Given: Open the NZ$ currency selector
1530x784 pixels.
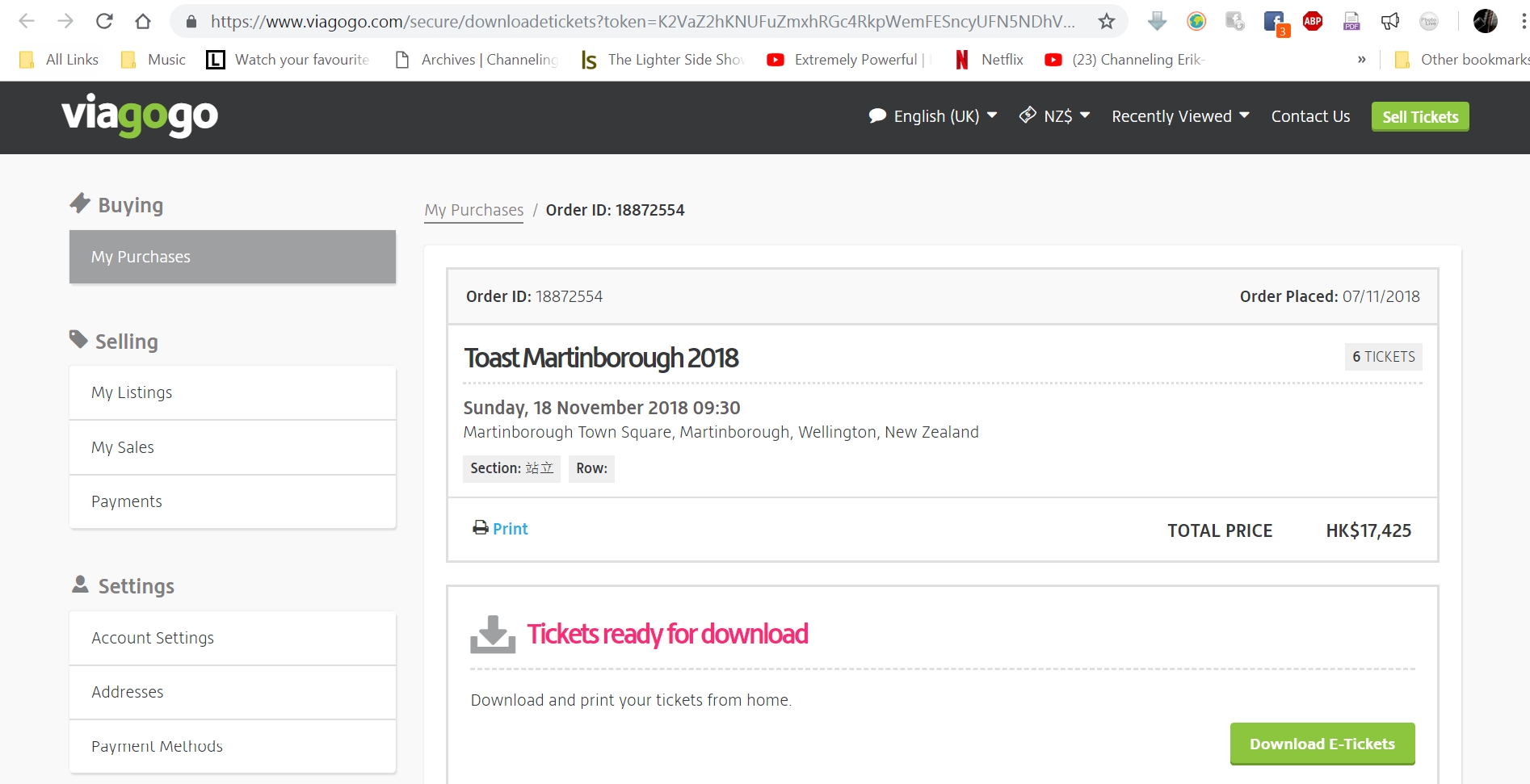Looking at the screenshot, I should pos(1054,116).
